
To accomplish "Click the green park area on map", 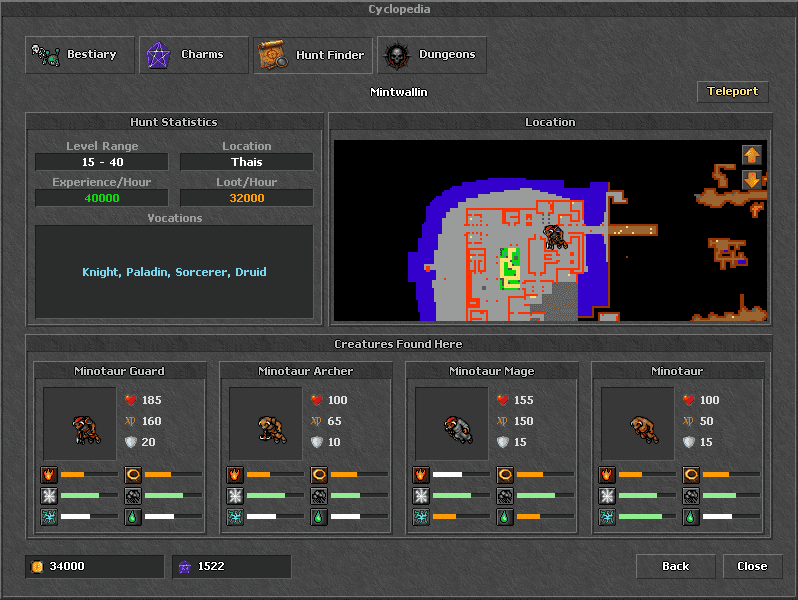I will pos(510,269).
